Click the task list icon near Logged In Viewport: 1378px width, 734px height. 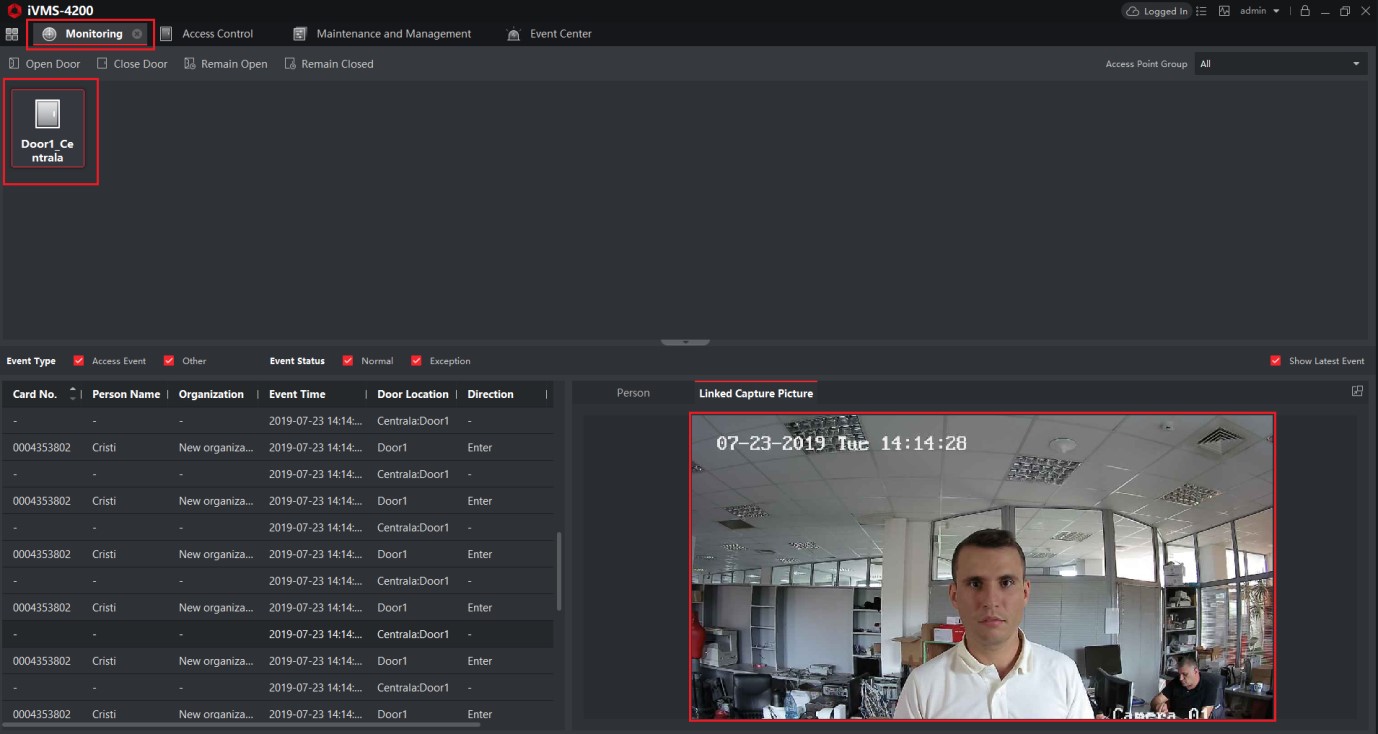[x=1201, y=11]
